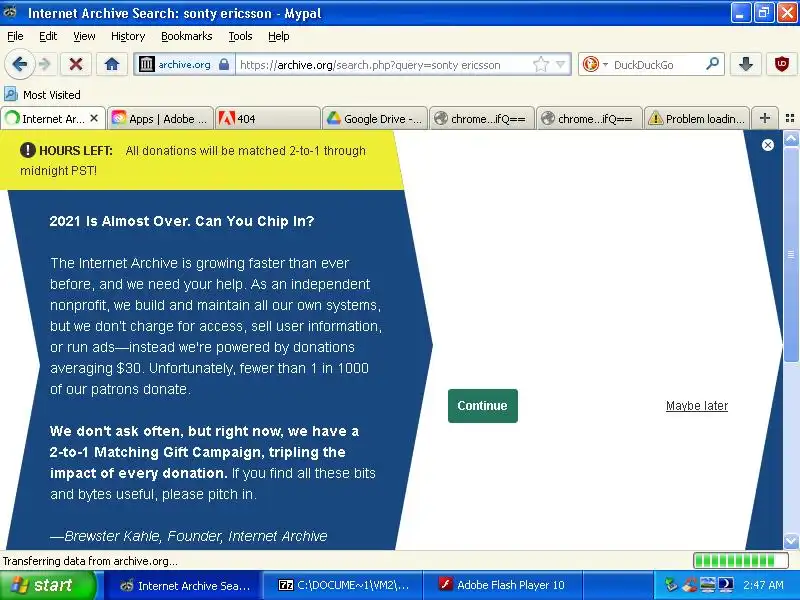
Task: Click the Transferring data status bar text
Action: click(x=90, y=561)
